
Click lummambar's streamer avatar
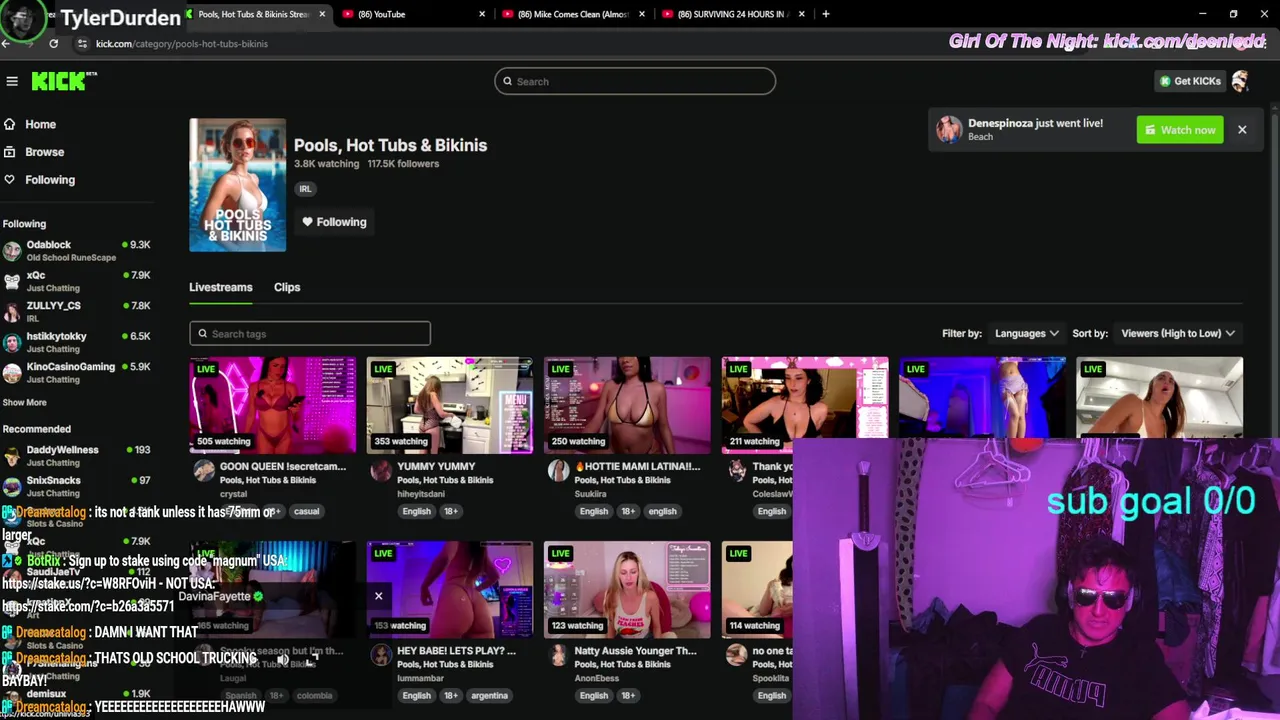click(381, 655)
